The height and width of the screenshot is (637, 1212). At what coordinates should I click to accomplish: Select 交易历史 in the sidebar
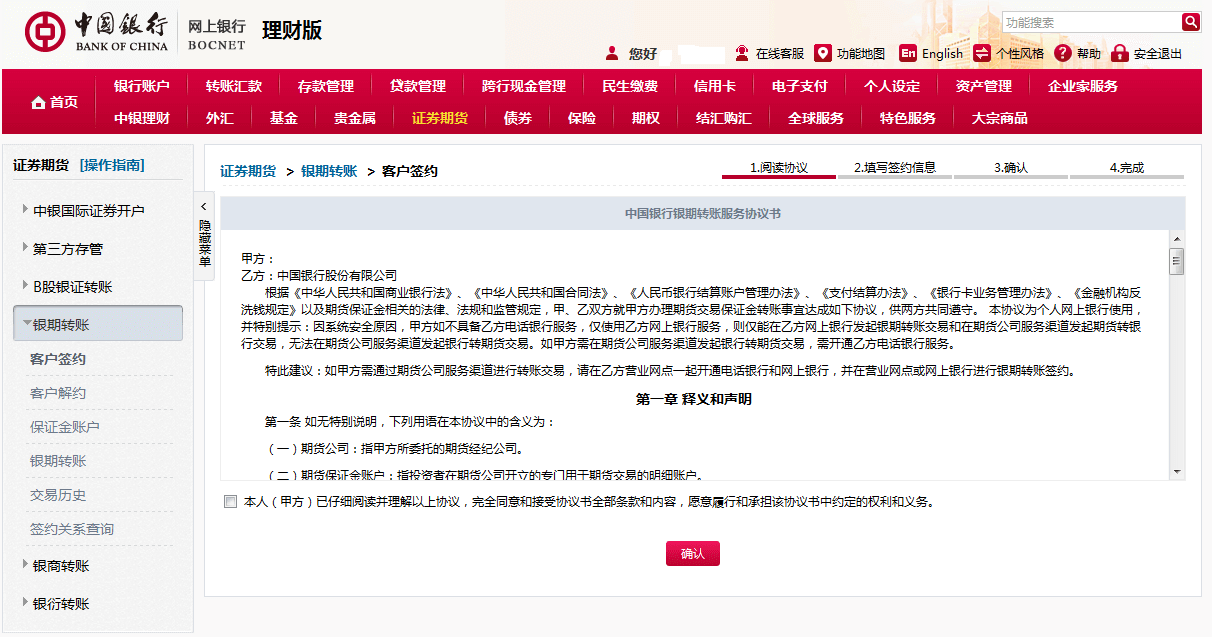pos(58,495)
